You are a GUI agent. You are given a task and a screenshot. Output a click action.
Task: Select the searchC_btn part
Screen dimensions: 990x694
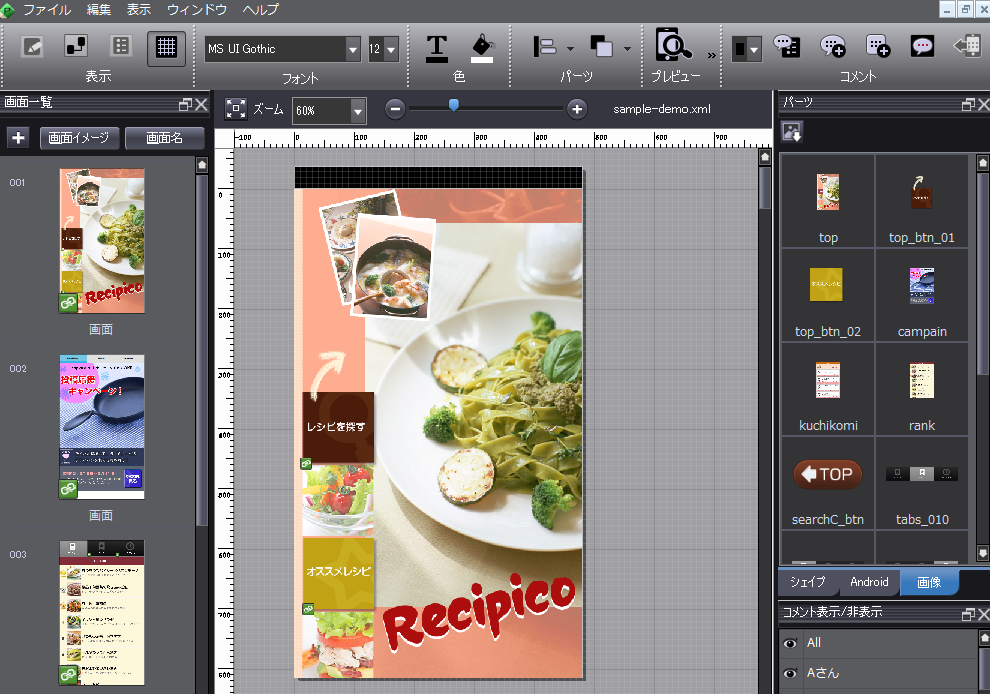point(828,484)
